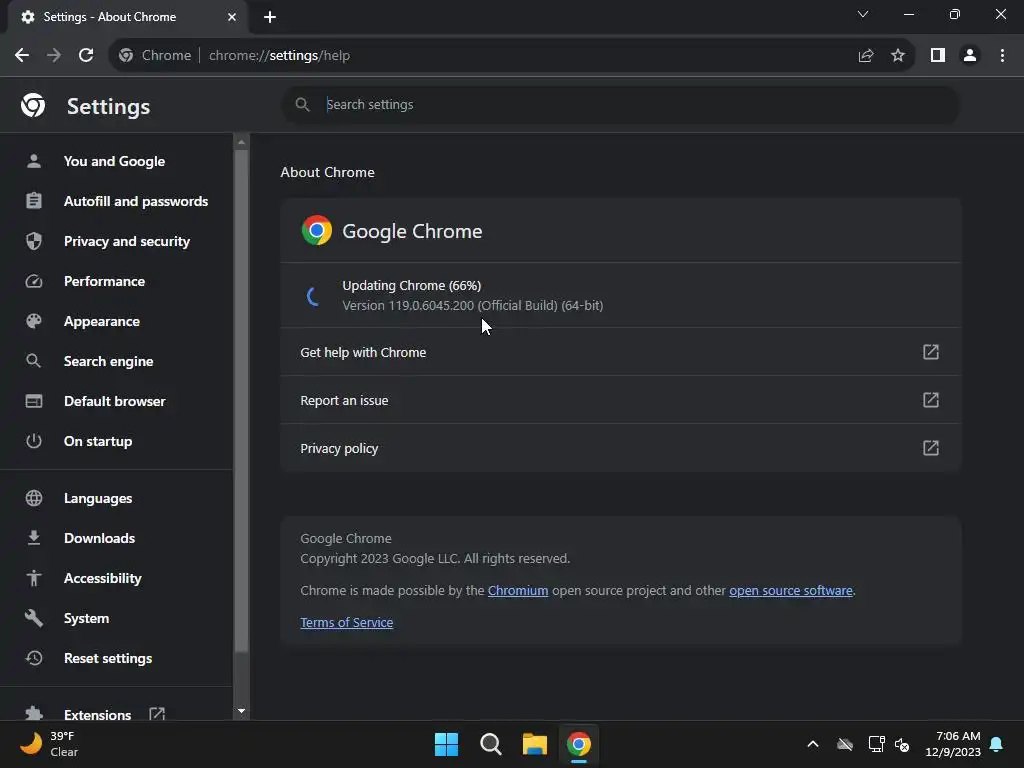
Task: Click external icon beside Report an issue
Action: [x=931, y=400]
